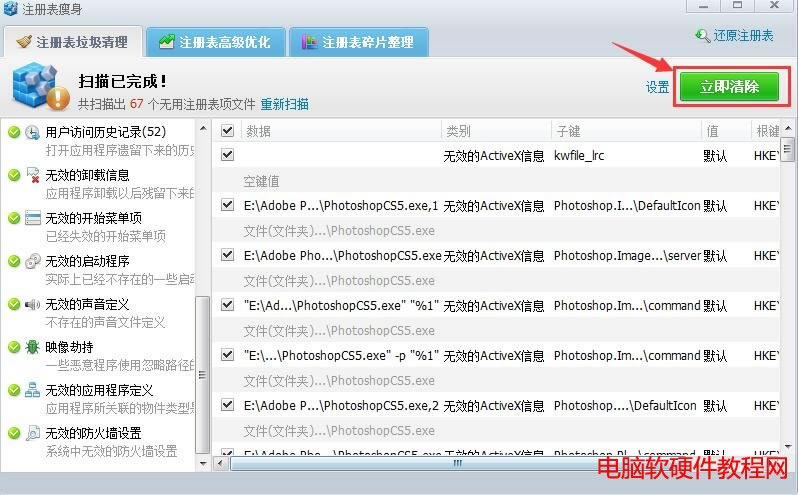This screenshot has width=798, height=495.
Task: Toggle green check for 映像劫持
Action: coord(14,347)
